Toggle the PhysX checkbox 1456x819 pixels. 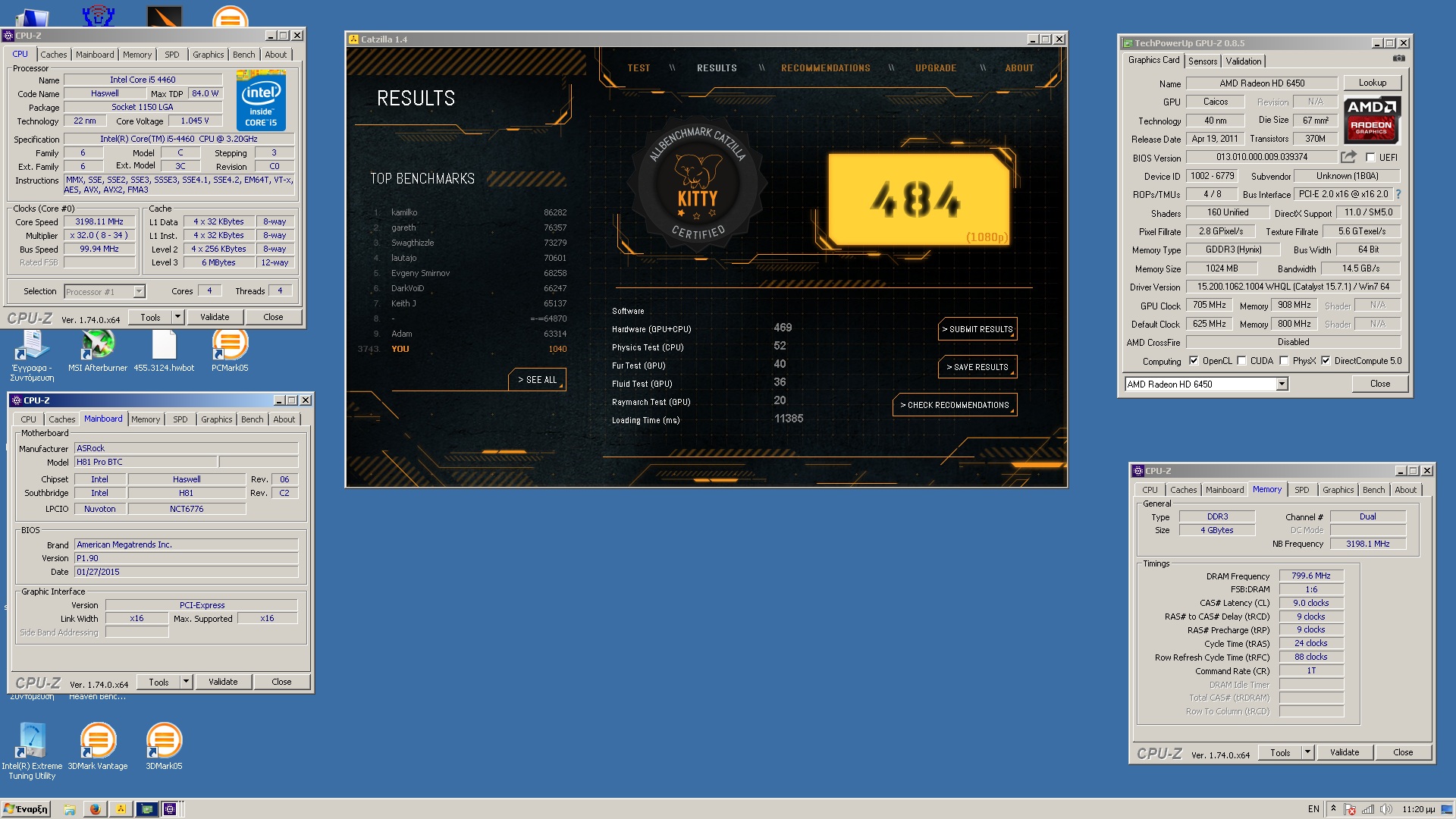tap(1284, 361)
